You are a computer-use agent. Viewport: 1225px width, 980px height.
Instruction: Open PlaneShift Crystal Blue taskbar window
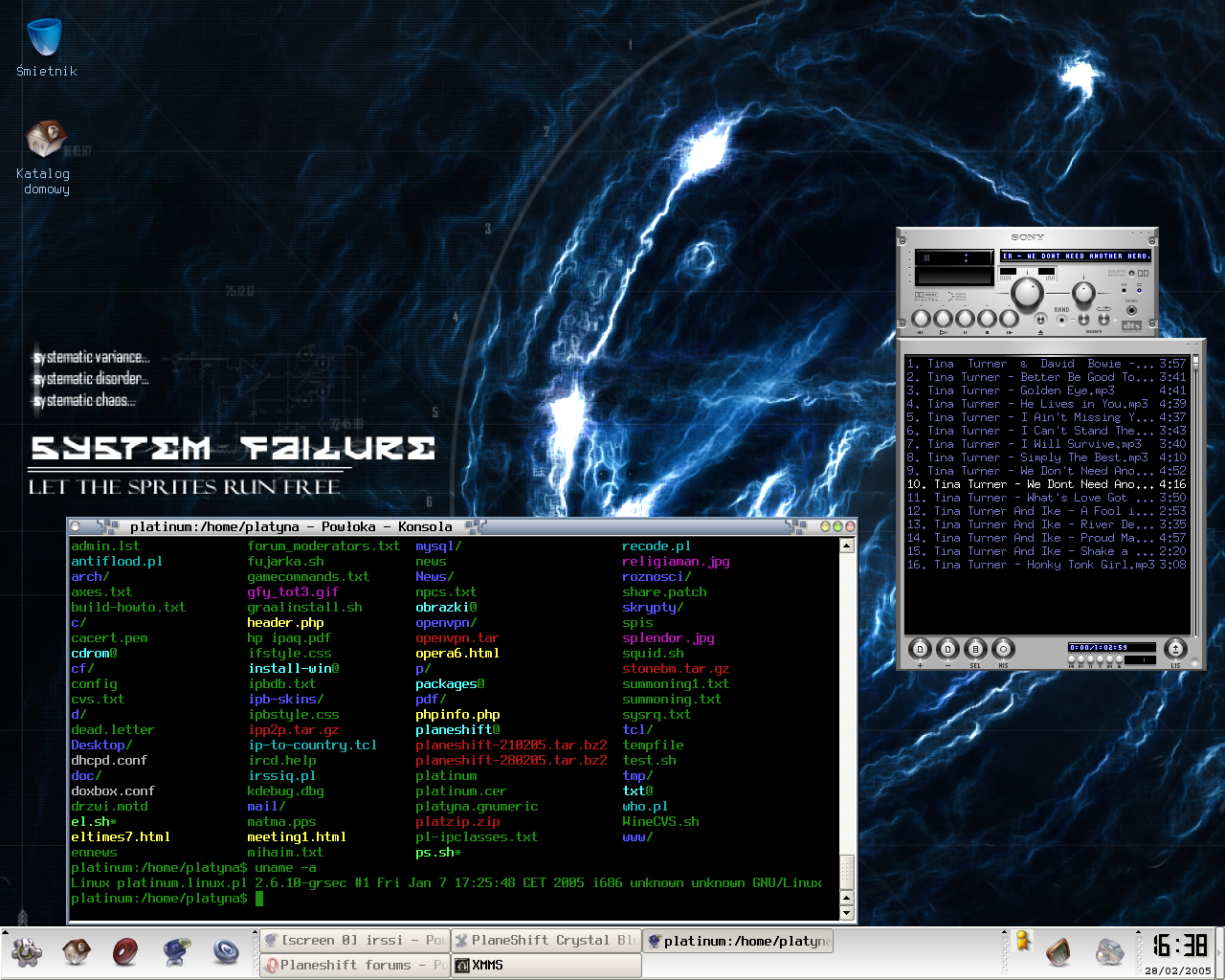point(546,941)
